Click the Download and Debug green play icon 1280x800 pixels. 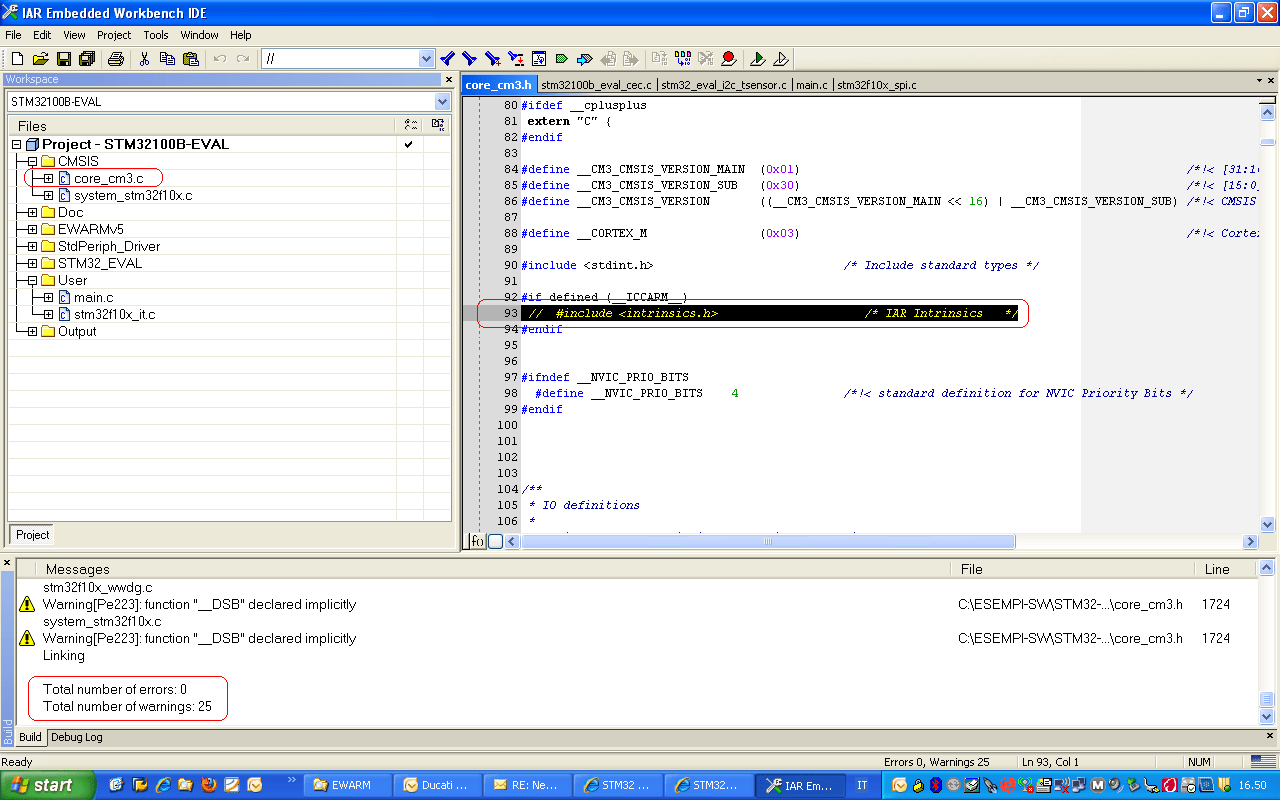[x=758, y=59]
